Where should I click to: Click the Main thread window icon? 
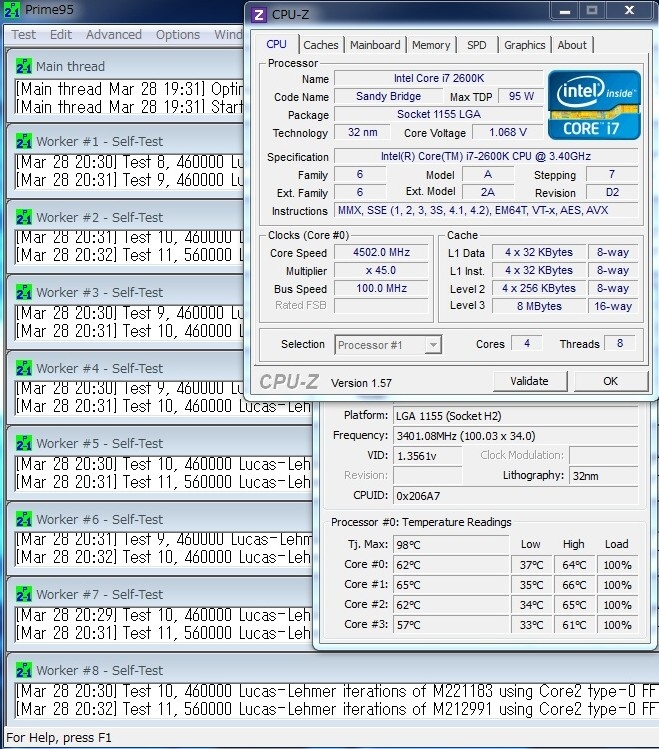23,66
